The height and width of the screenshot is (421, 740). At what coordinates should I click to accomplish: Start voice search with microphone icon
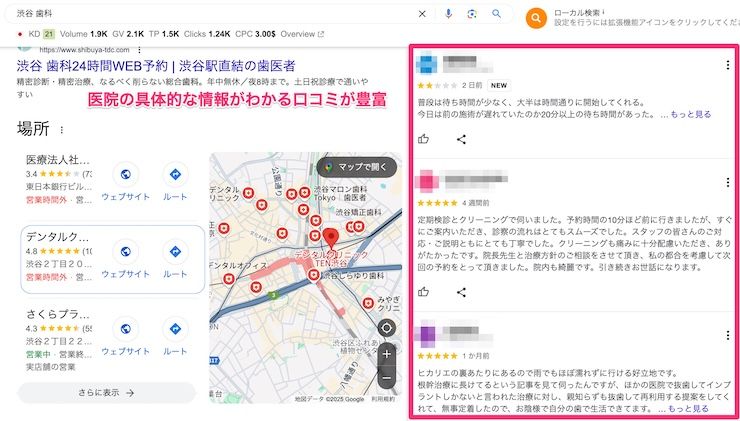pyautogui.click(x=448, y=14)
